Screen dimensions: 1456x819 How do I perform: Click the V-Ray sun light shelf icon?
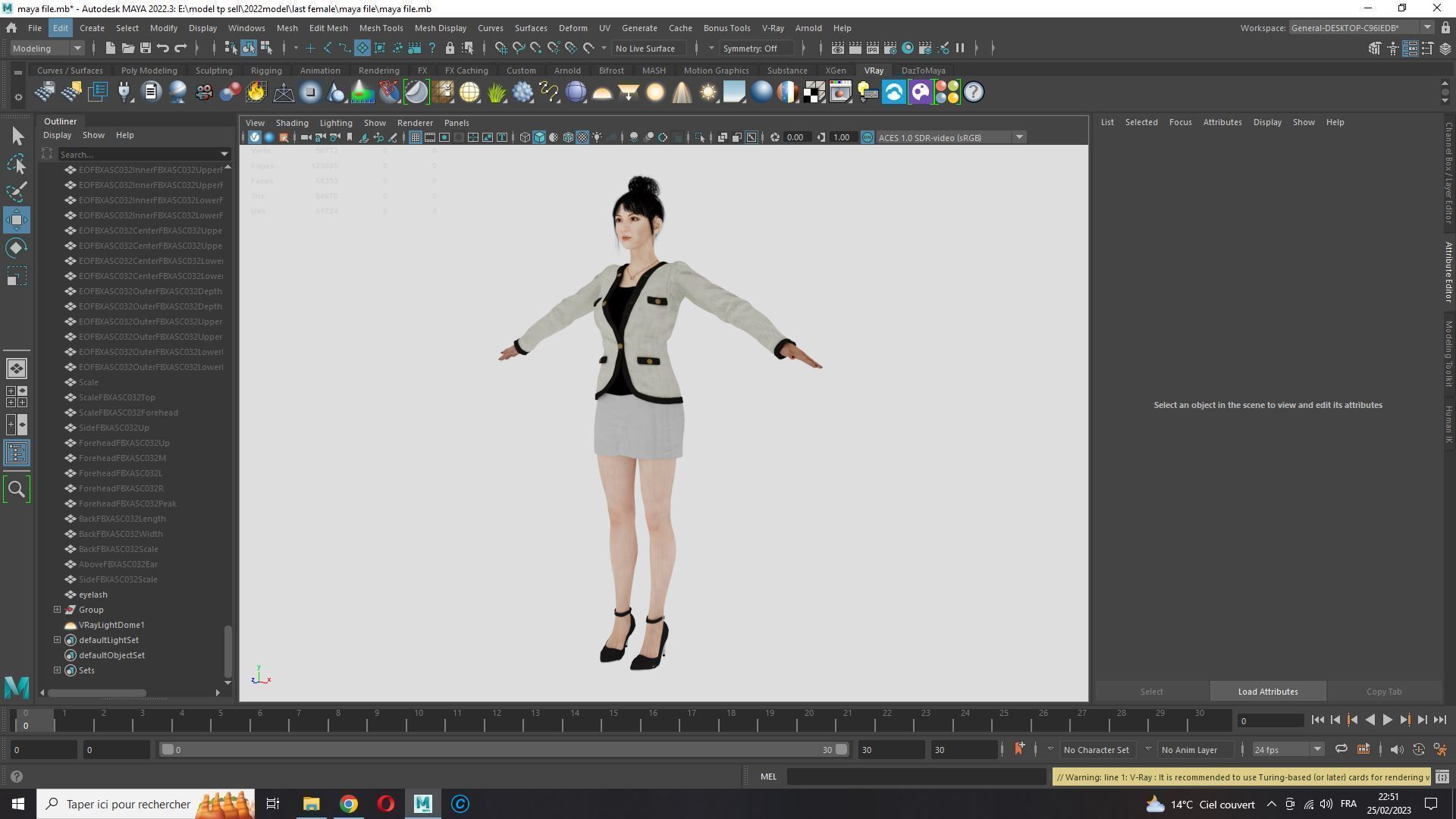coord(708,93)
